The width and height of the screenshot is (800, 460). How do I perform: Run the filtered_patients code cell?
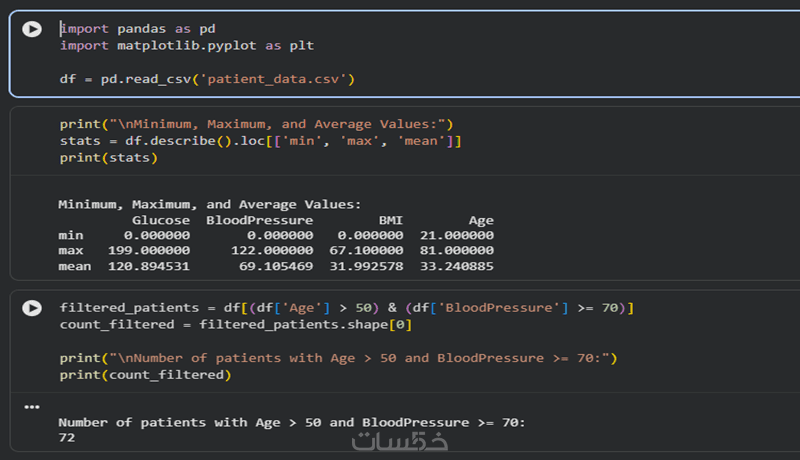(32, 308)
